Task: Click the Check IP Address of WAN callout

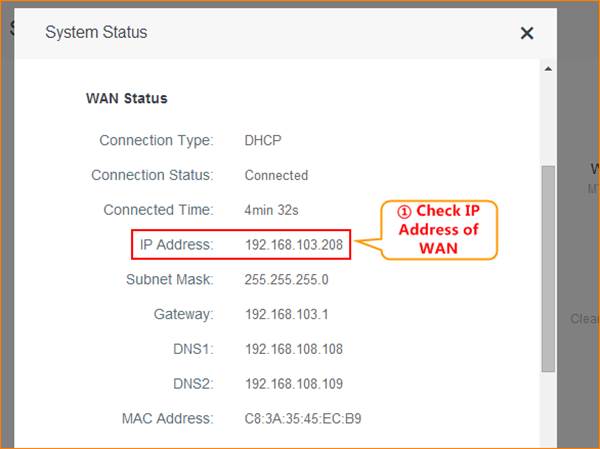Action: tap(438, 229)
